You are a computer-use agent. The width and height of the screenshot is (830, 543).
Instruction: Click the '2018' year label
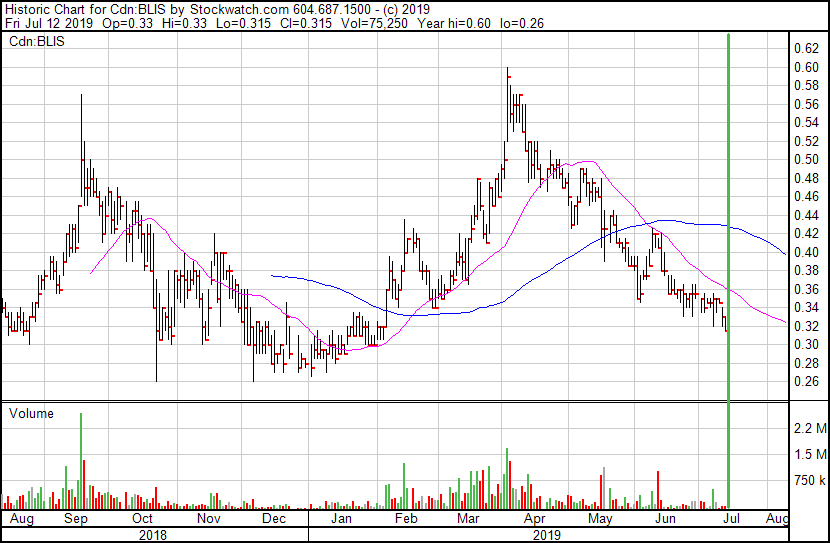click(152, 535)
